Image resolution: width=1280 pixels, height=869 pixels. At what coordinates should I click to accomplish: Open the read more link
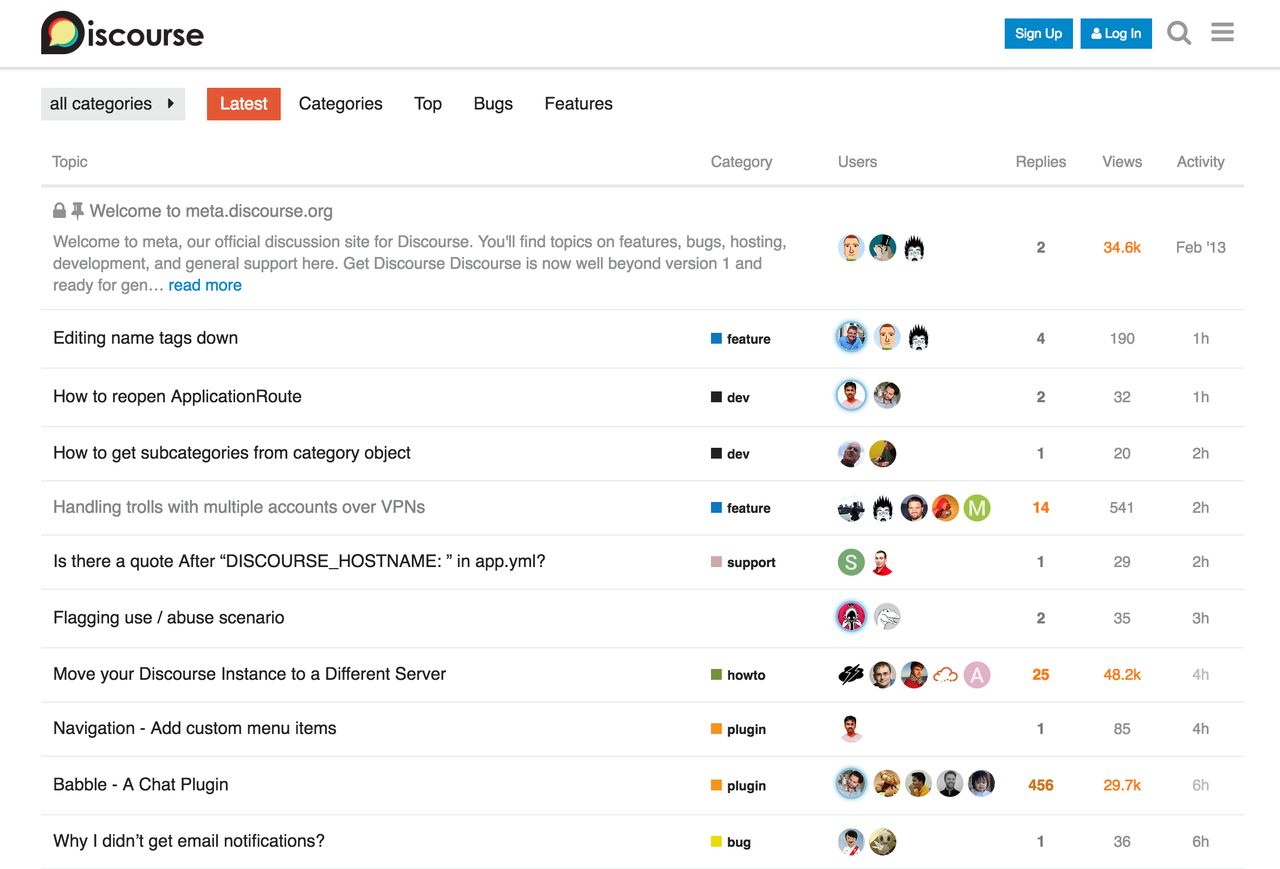(205, 285)
